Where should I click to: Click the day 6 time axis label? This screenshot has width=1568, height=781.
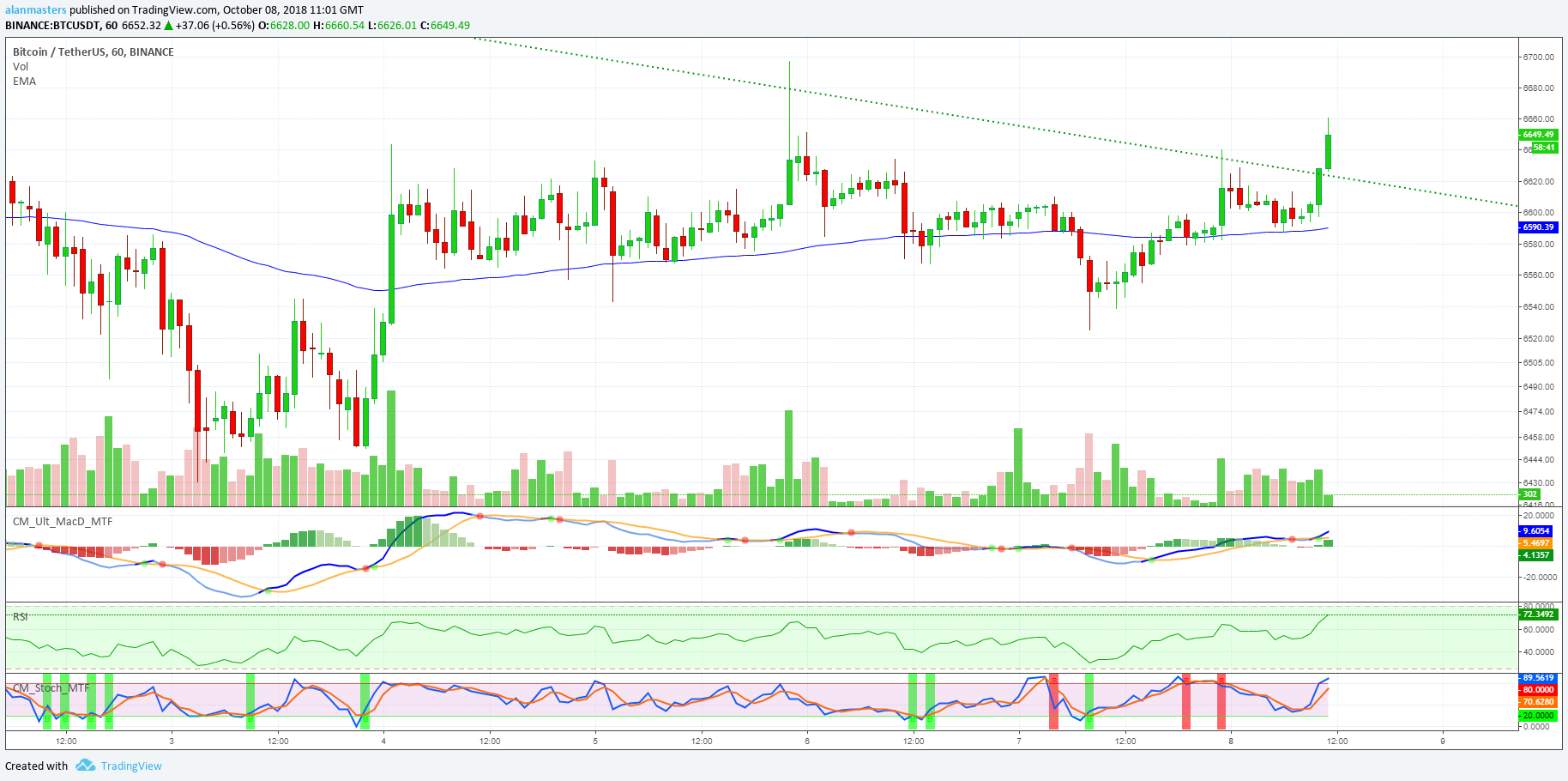tap(807, 742)
